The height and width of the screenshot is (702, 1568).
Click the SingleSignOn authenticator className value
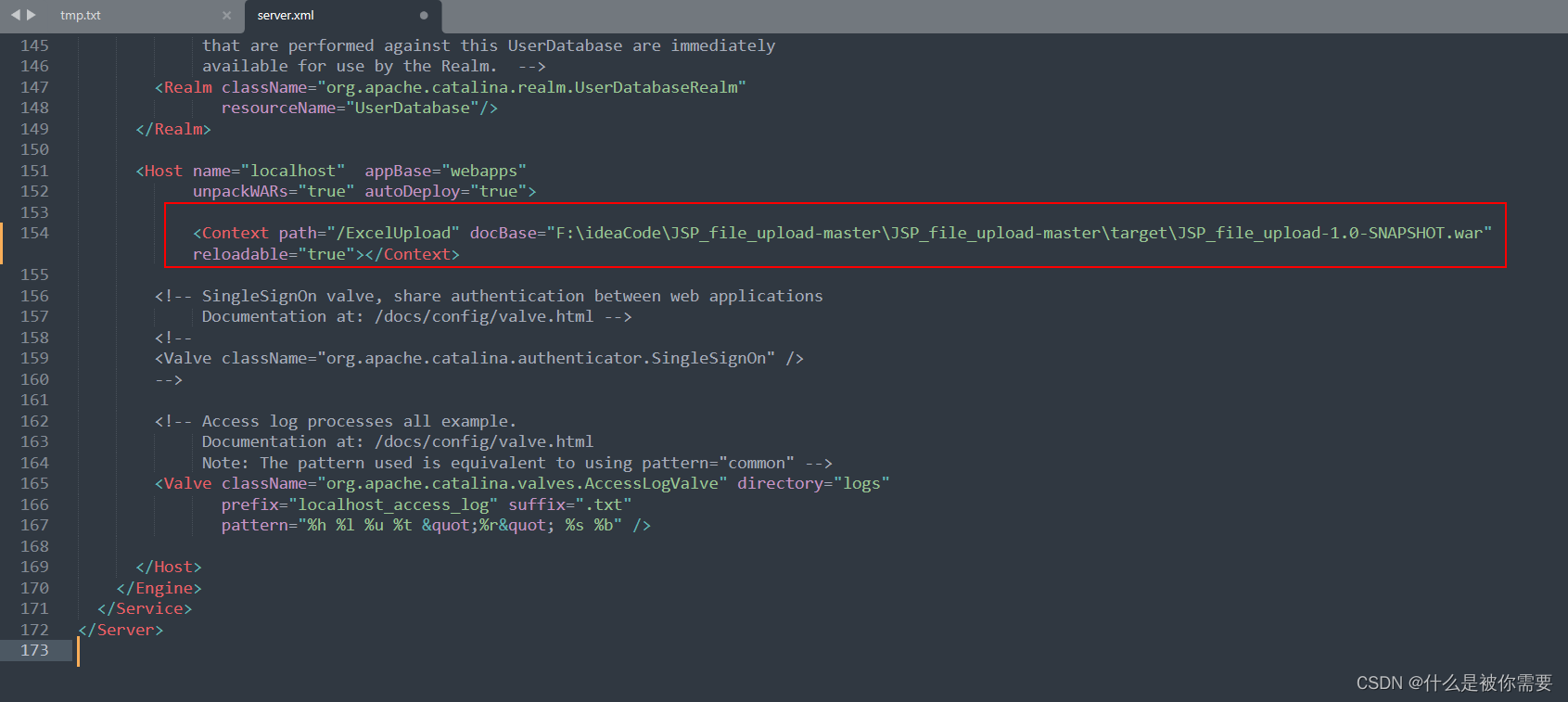click(x=546, y=358)
